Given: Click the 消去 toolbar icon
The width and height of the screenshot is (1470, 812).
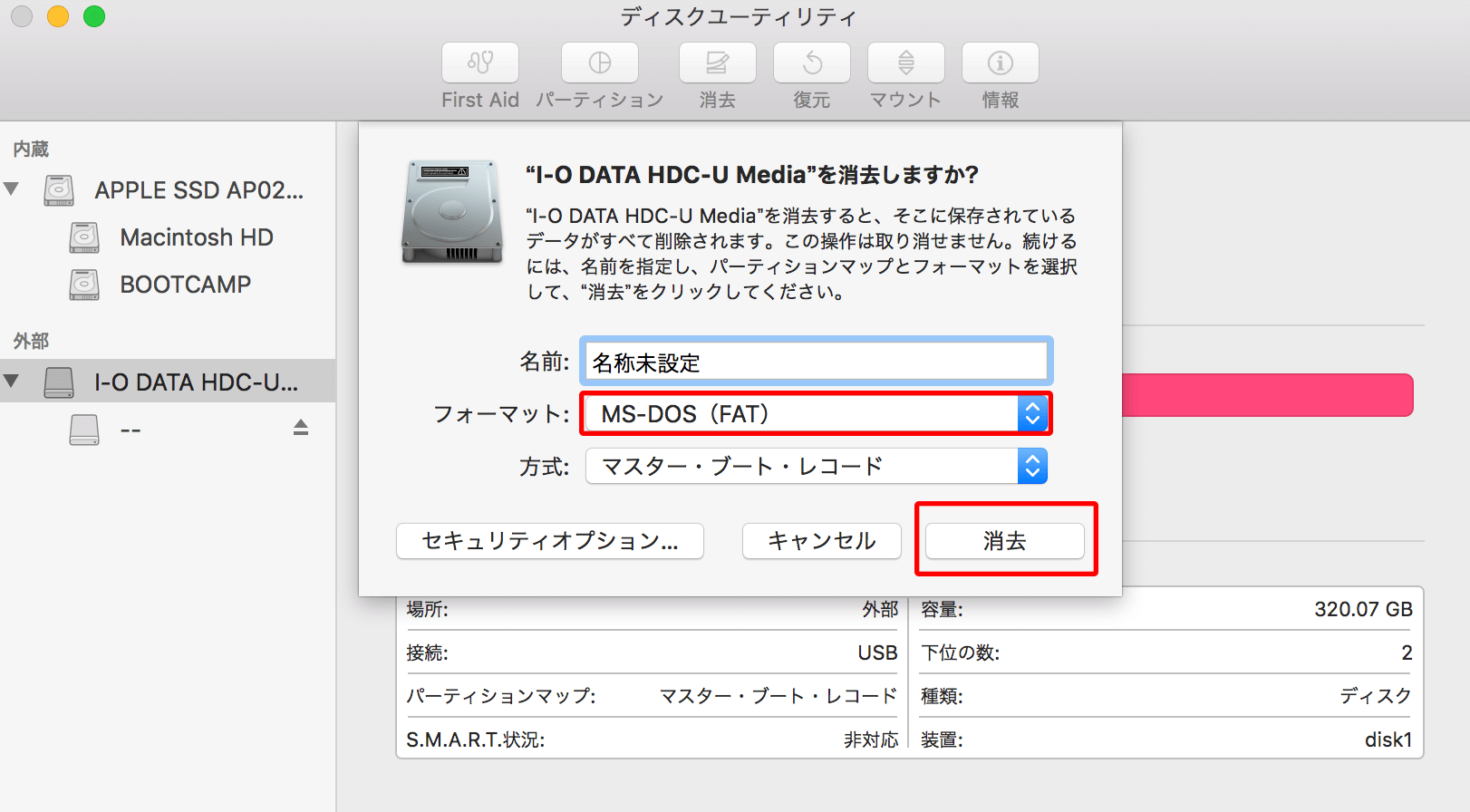Looking at the screenshot, I should [718, 63].
